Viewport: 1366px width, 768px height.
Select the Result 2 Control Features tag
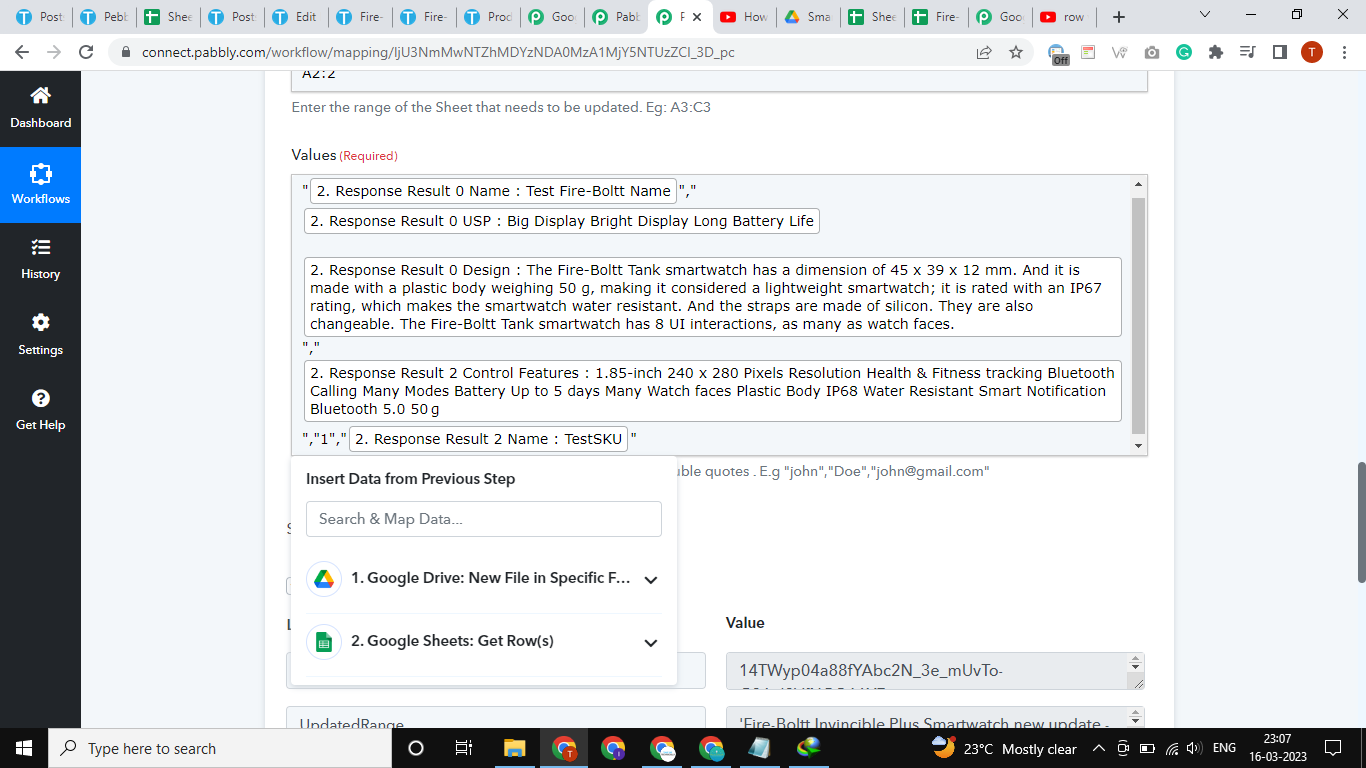713,391
